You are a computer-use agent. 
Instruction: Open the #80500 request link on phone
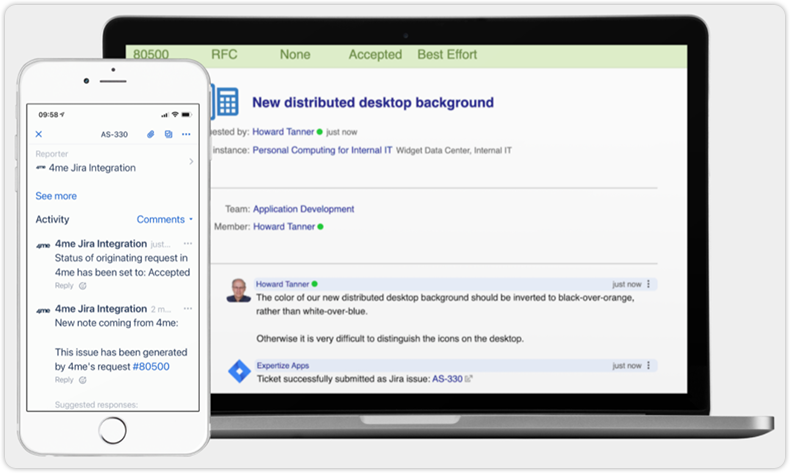click(x=151, y=367)
